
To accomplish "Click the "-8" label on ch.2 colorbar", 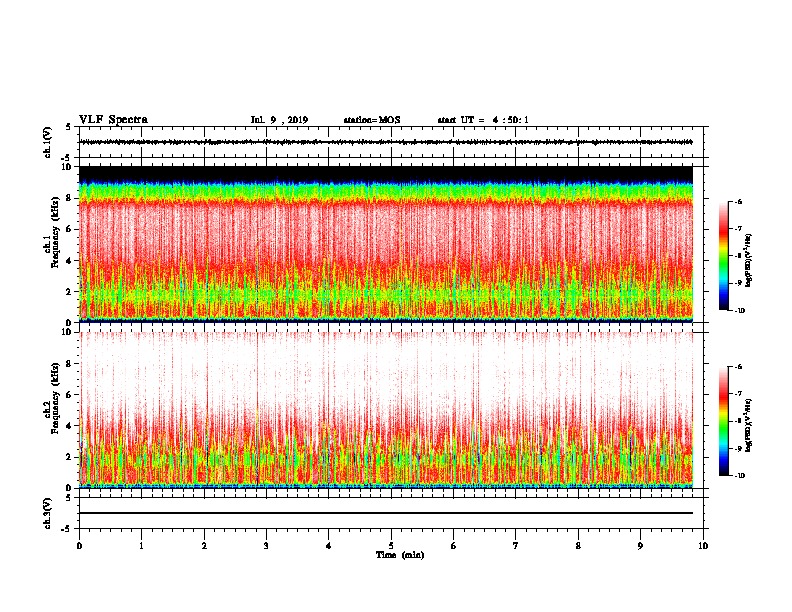I will pyautogui.click(x=738, y=421).
